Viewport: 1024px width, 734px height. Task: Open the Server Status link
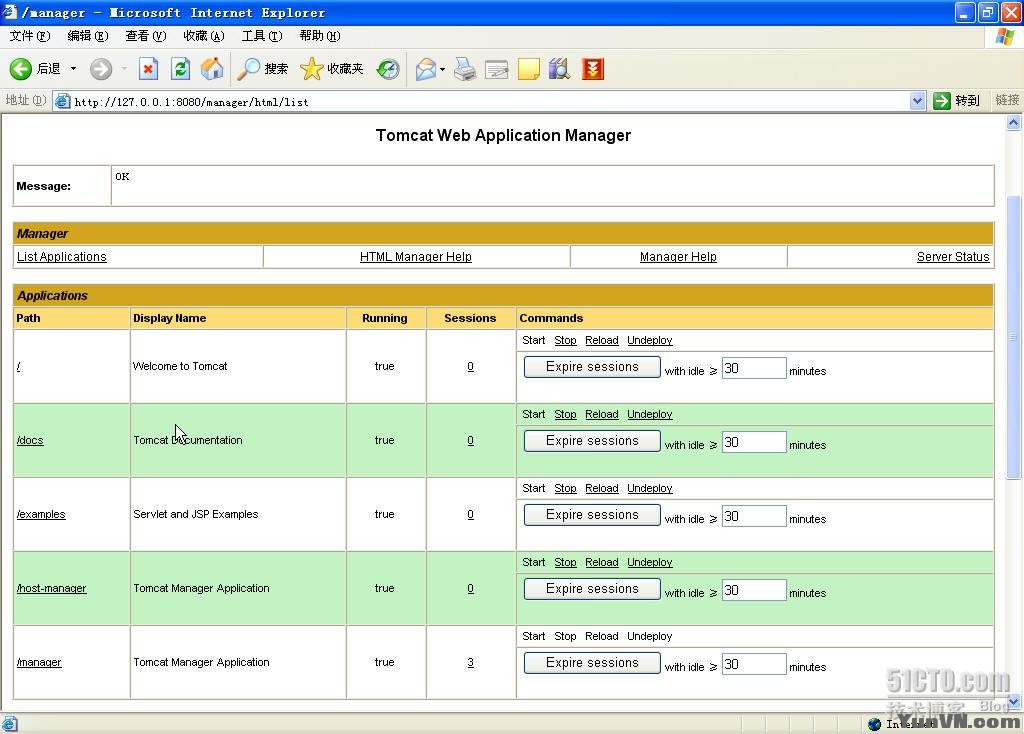(952, 257)
